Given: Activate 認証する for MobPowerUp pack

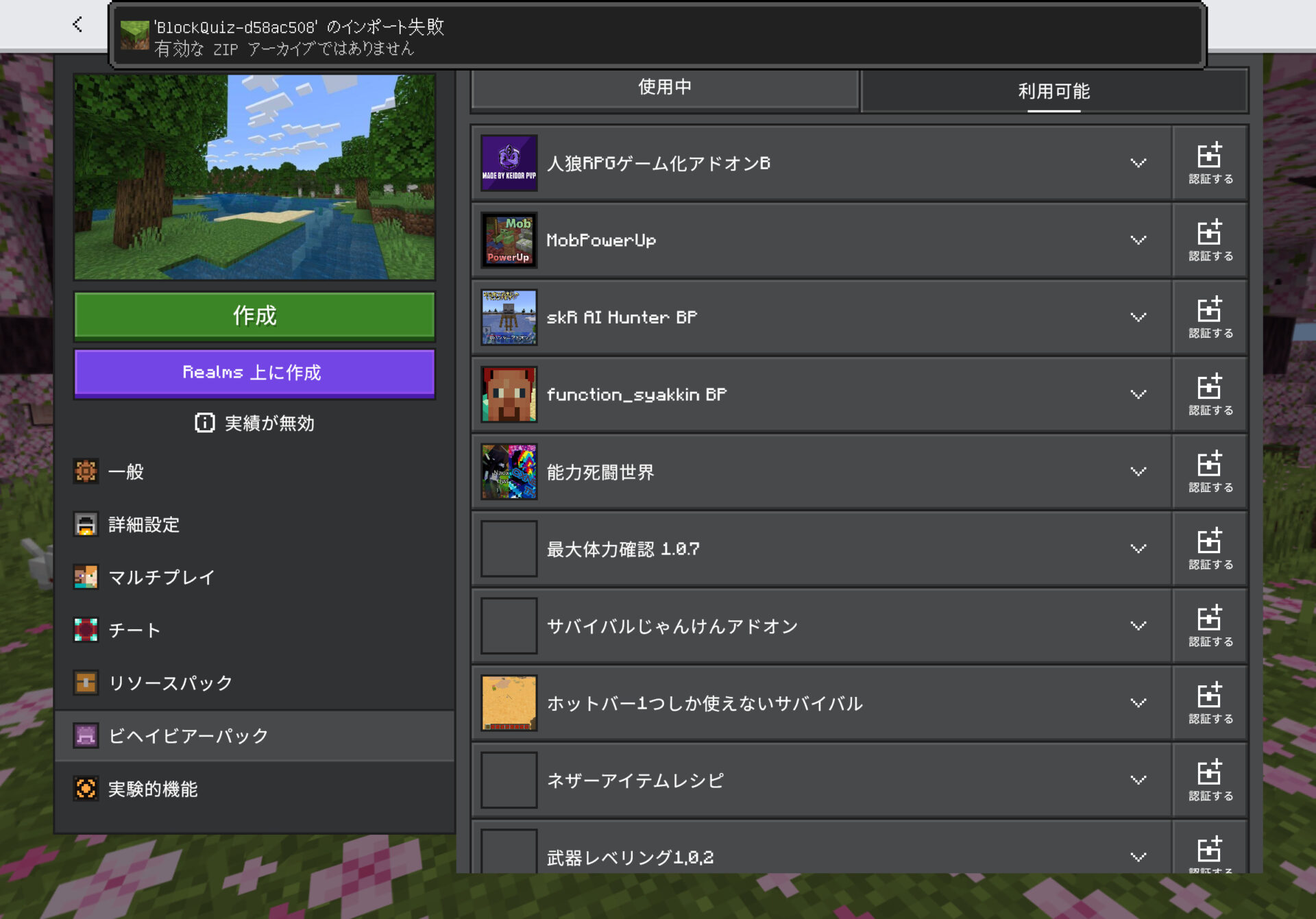Looking at the screenshot, I should click(1209, 240).
